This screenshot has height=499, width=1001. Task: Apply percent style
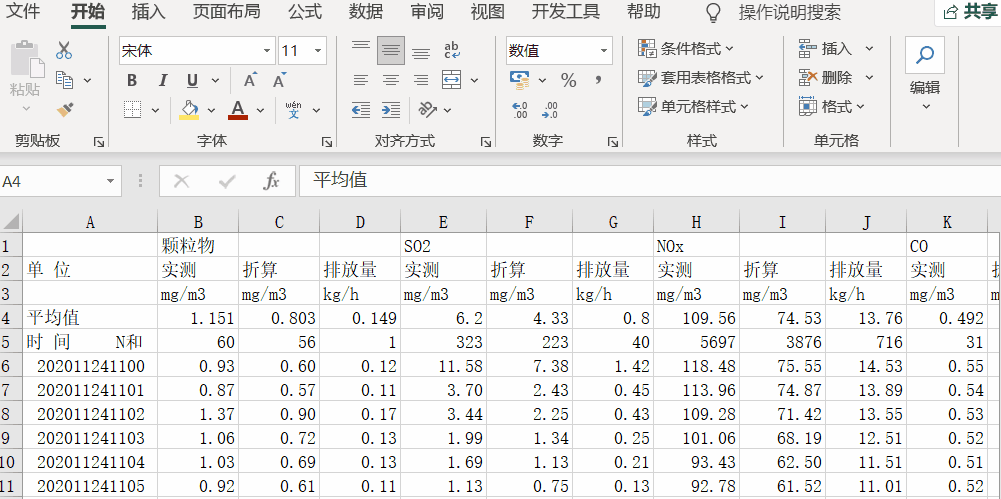tap(568, 80)
